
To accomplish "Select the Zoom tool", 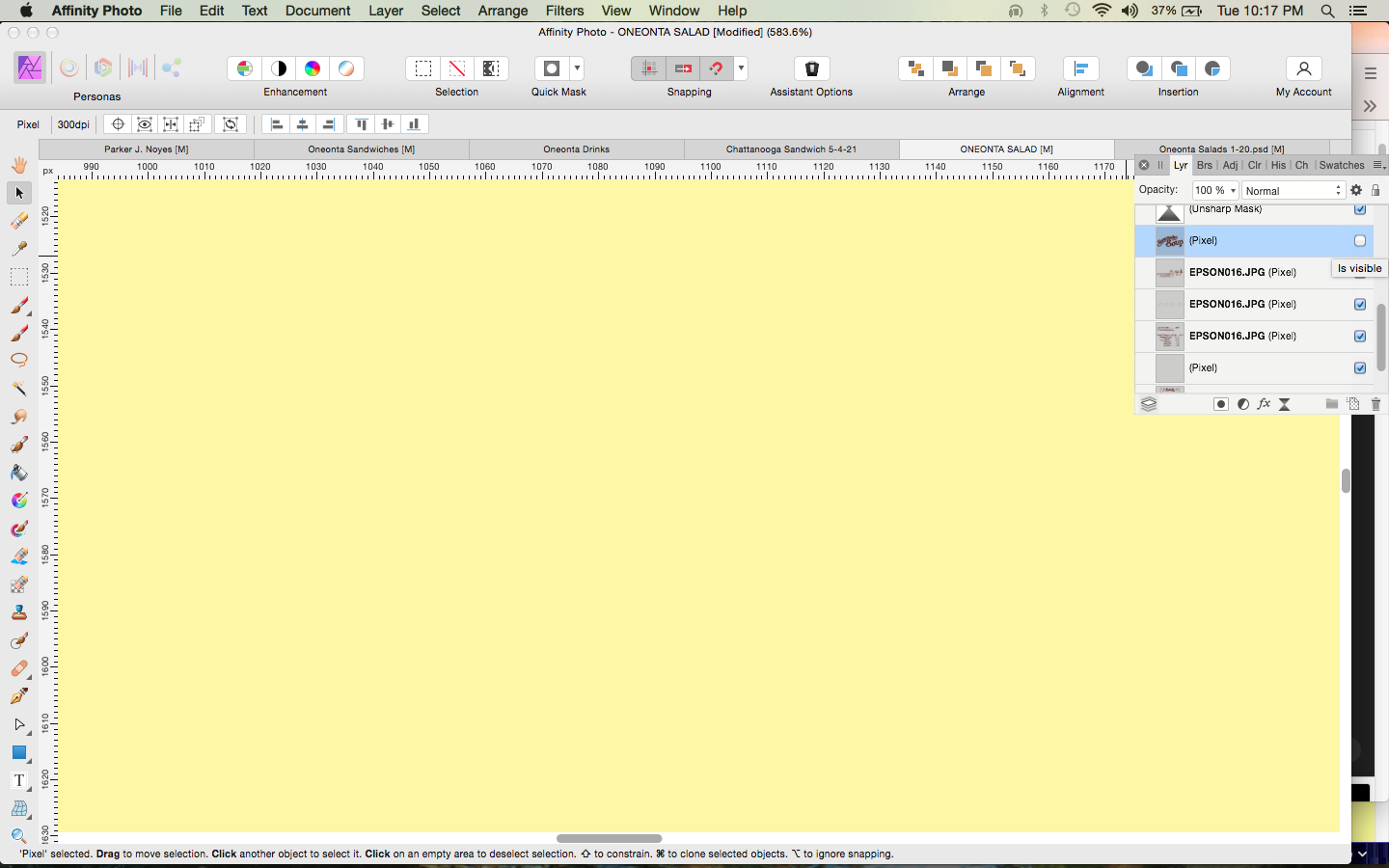I will [19, 836].
